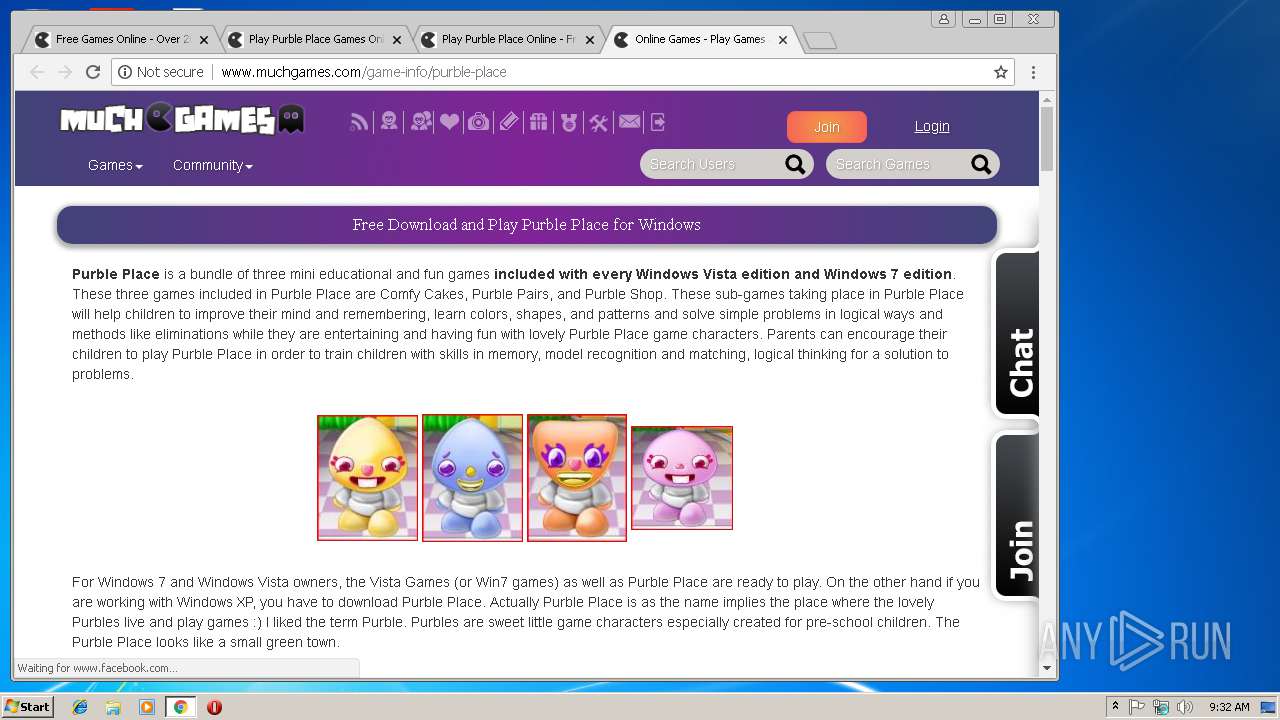Click Show Desktop button in tray
Image resolution: width=1280 pixels, height=720 pixels.
[1269, 707]
